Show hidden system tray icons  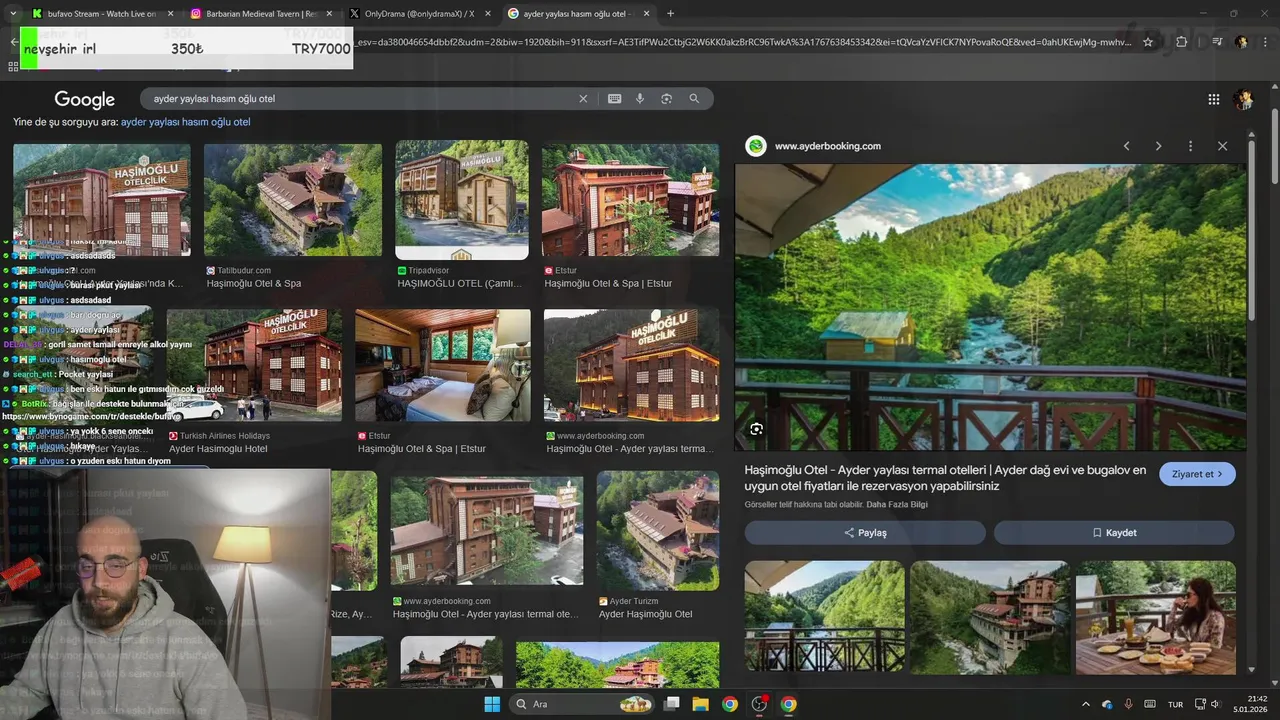[x=1086, y=704]
